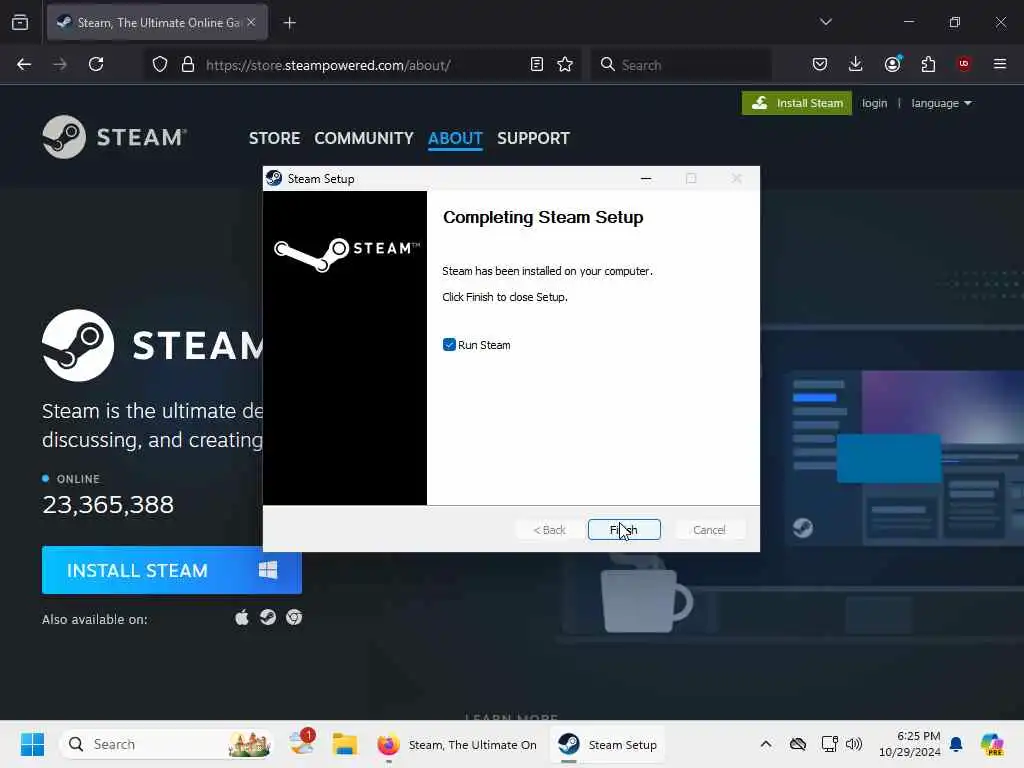Open the extensions puzzle icon

coord(928,64)
